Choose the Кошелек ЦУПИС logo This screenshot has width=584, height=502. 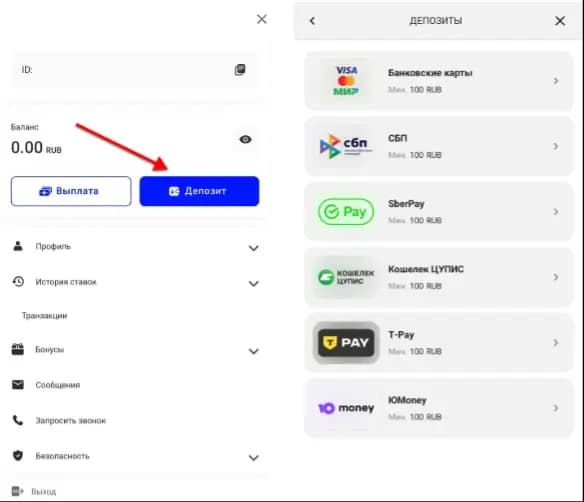(x=346, y=277)
